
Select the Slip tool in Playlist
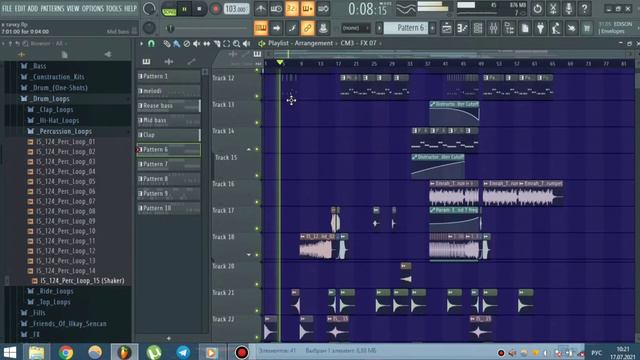point(207,44)
